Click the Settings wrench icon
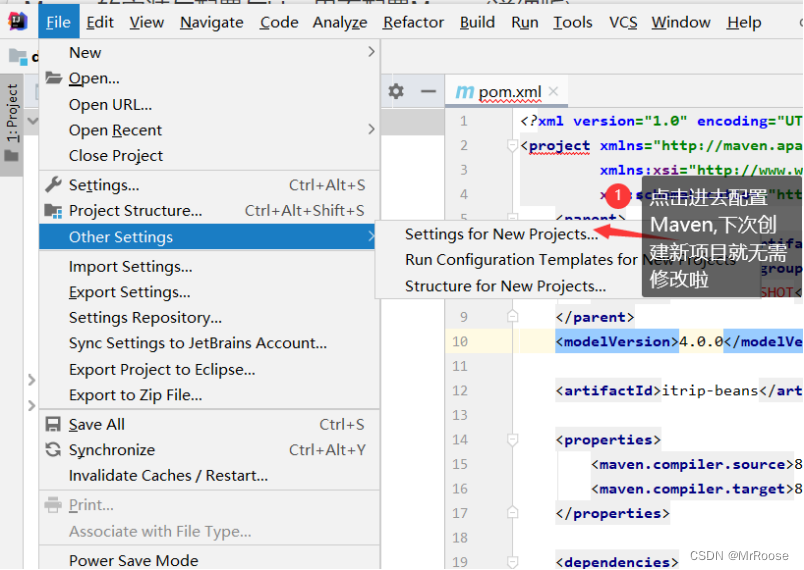Viewport: 804px width, 570px height. (53, 185)
